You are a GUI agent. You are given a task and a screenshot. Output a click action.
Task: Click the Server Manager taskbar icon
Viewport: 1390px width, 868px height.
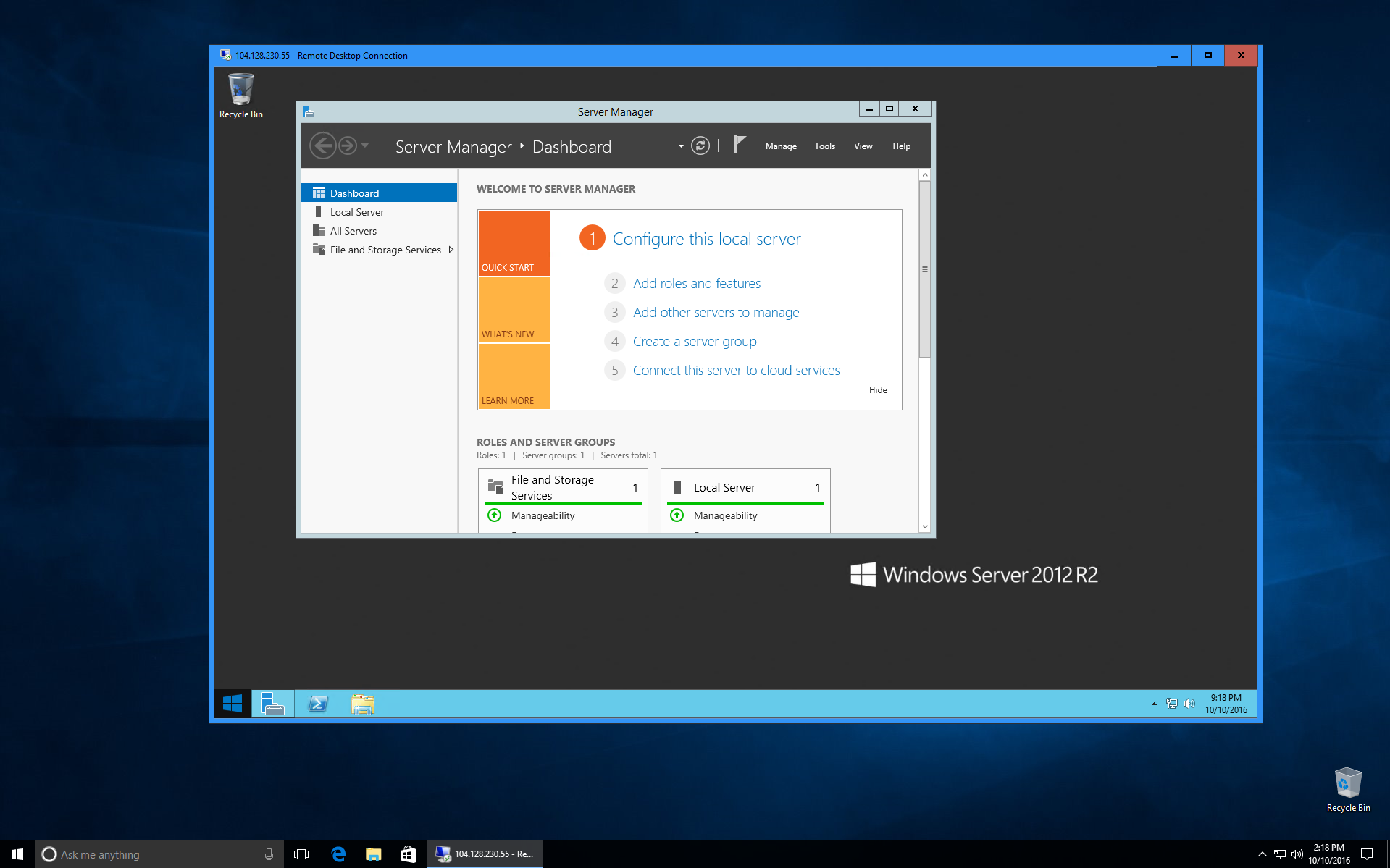point(272,703)
